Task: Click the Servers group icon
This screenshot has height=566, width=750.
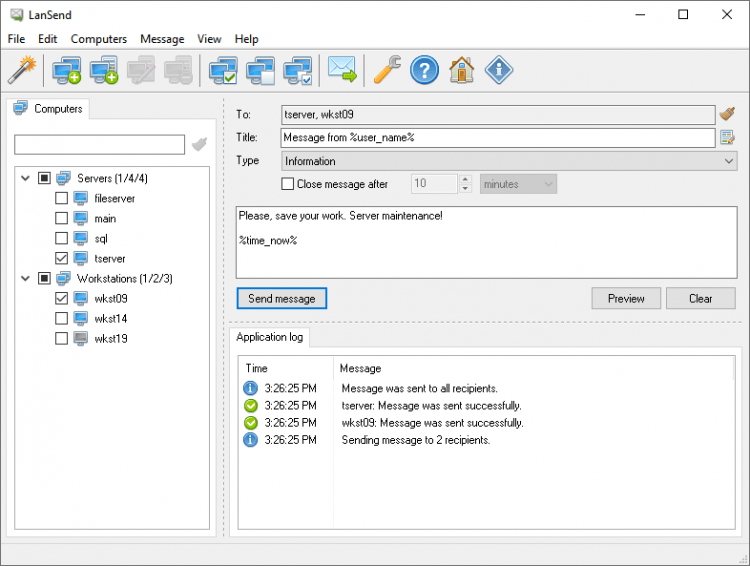Action: (63, 178)
